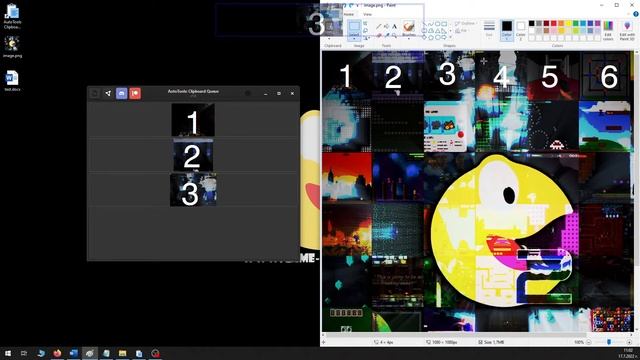Image resolution: width=640 pixels, height=360 pixels.
Task: Click the system clock on the taskbar
Action: [x=628, y=353]
